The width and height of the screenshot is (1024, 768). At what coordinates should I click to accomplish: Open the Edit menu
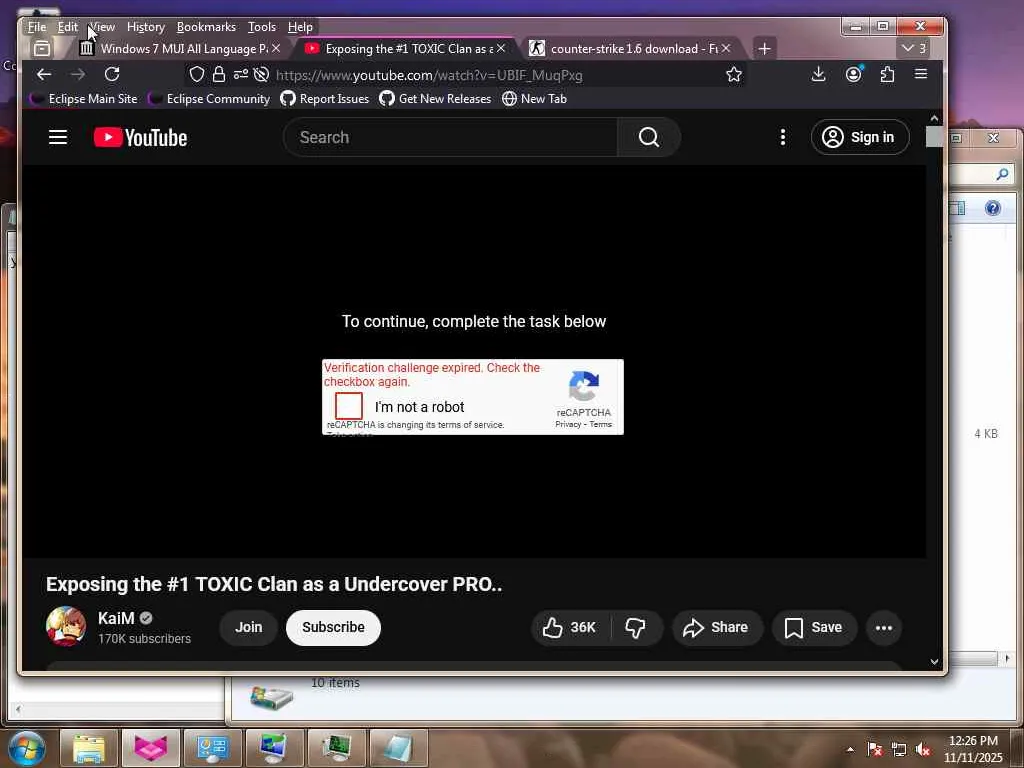pyautogui.click(x=67, y=27)
